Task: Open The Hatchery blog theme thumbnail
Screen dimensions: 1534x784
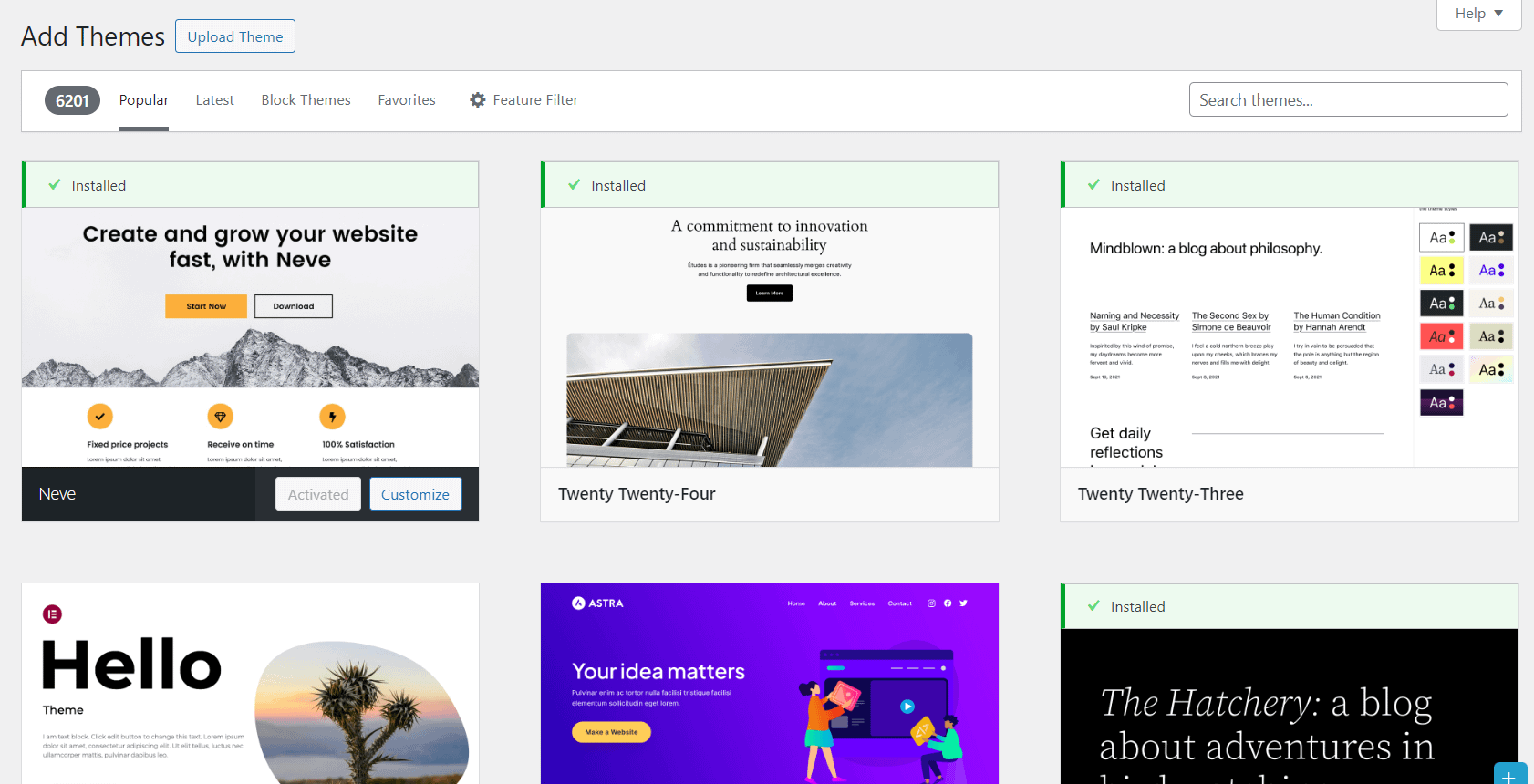Action: [1290, 707]
